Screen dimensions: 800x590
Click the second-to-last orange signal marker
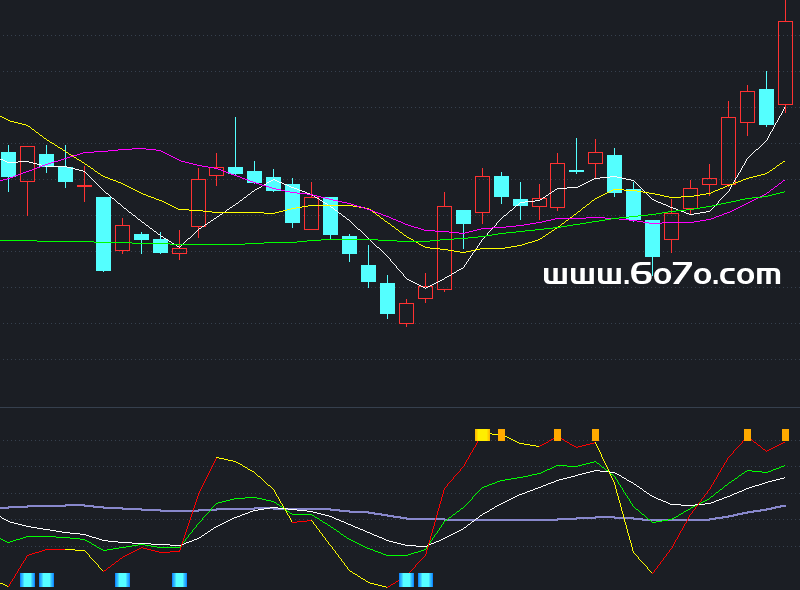pyautogui.click(x=747, y=435)
